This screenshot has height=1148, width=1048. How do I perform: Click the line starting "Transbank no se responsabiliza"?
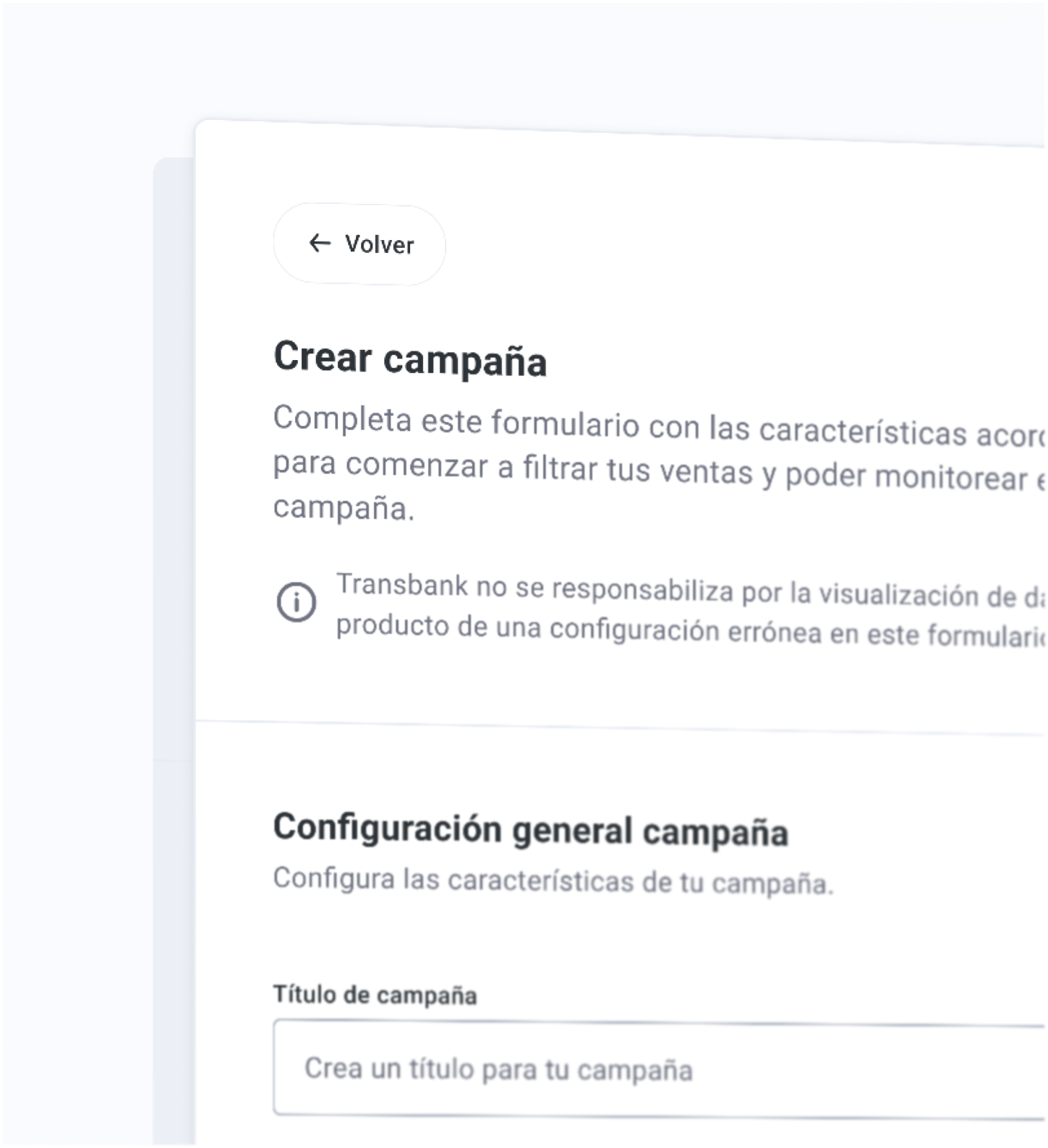click(691, 591)
